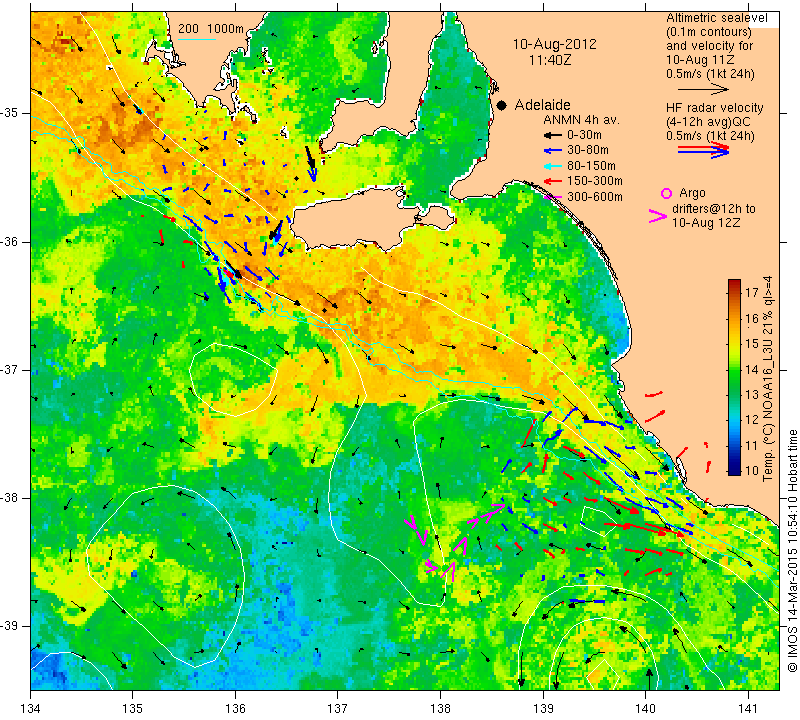This screenshot has width=800, height=720.
Task: Click the black altimetric velocity scale arrow
Action: point(703,89)
